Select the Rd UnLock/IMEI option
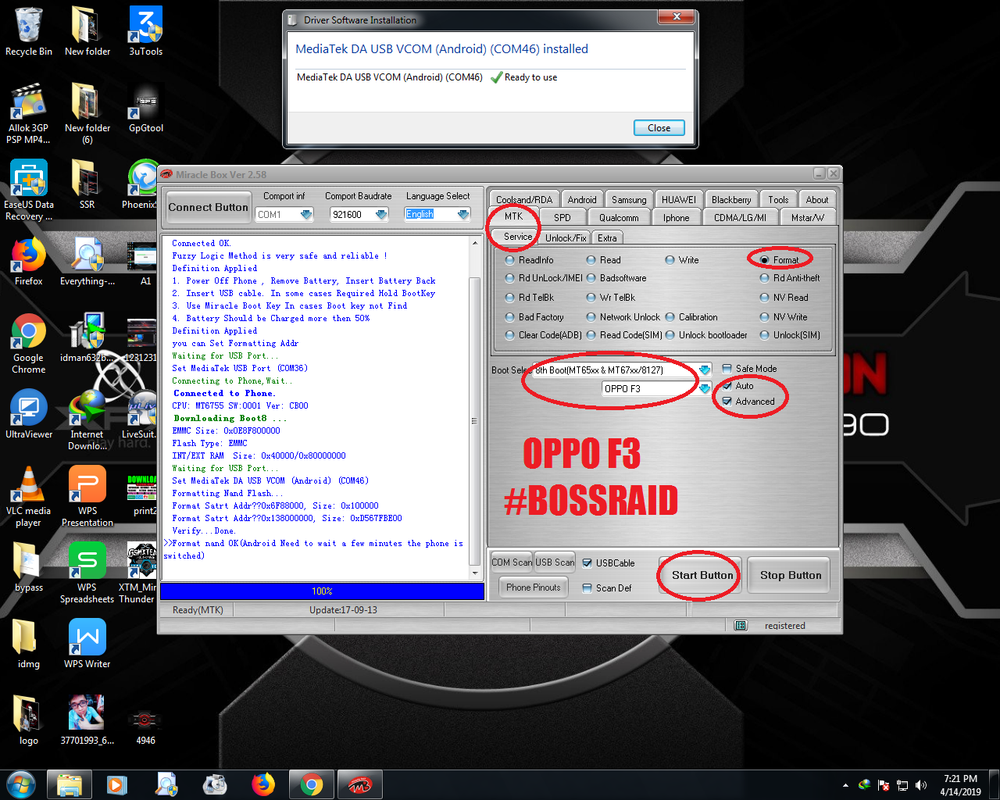1000x800 pixels. coord(543,278)
